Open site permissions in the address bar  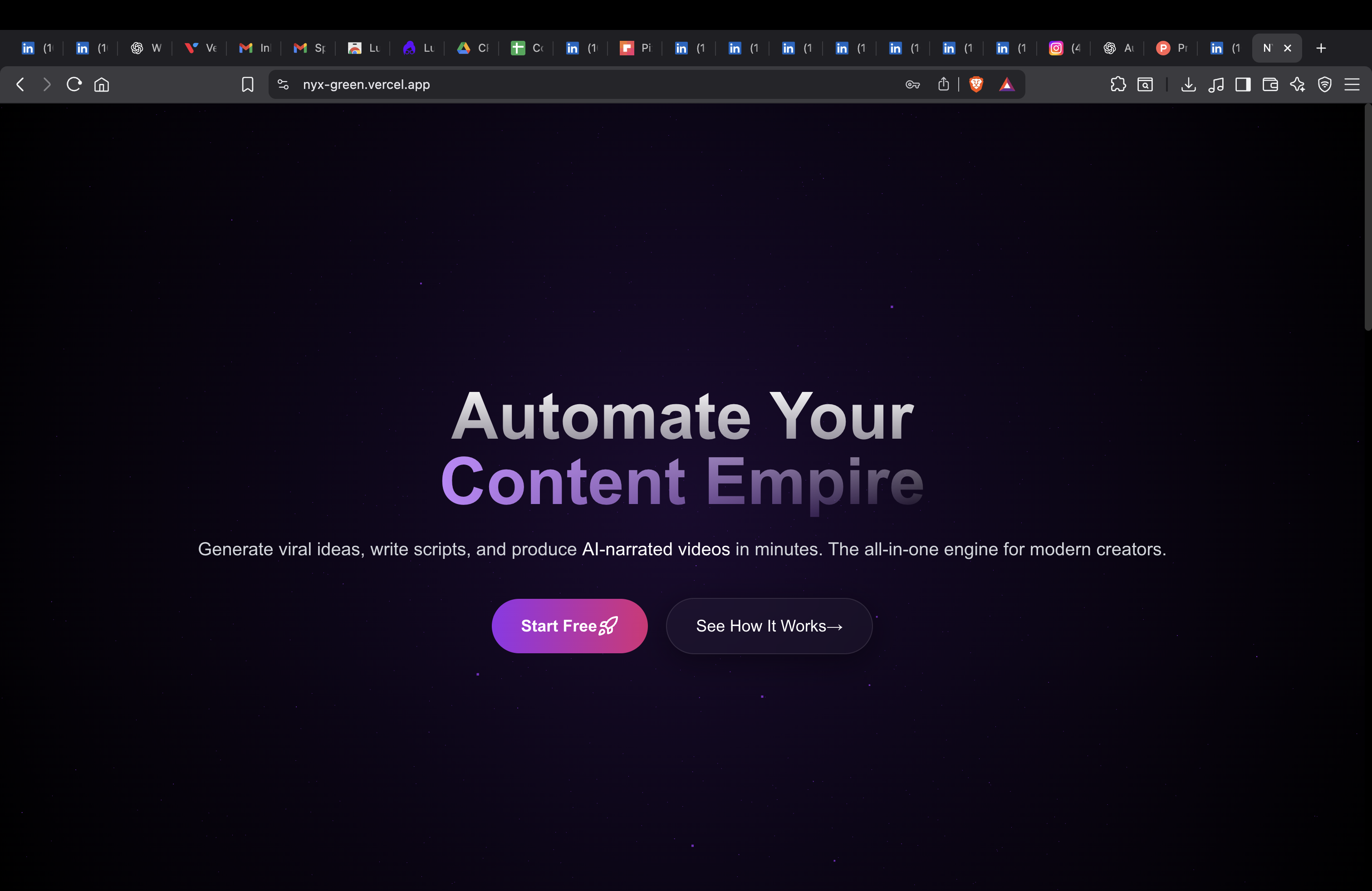click(x=283, y=84)
